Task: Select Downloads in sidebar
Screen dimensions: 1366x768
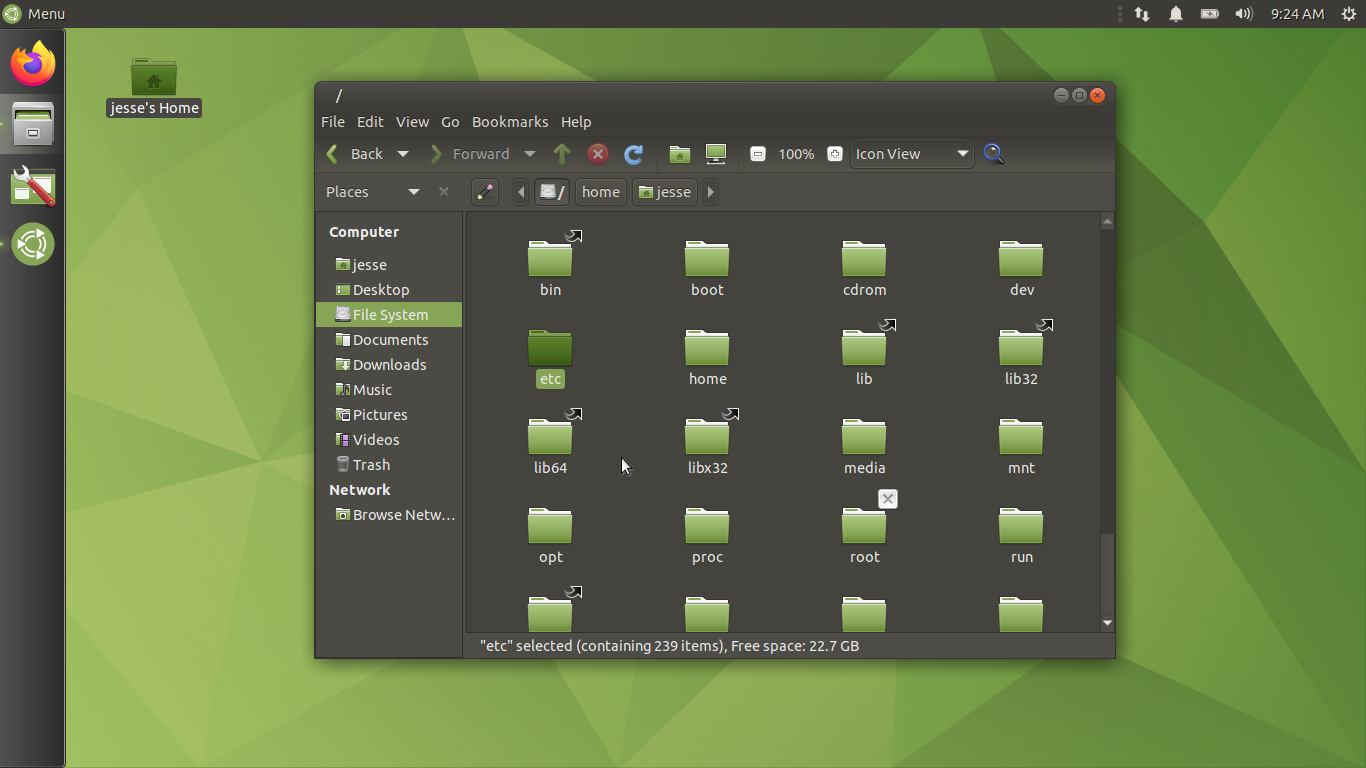Action: tap(389, 365)
